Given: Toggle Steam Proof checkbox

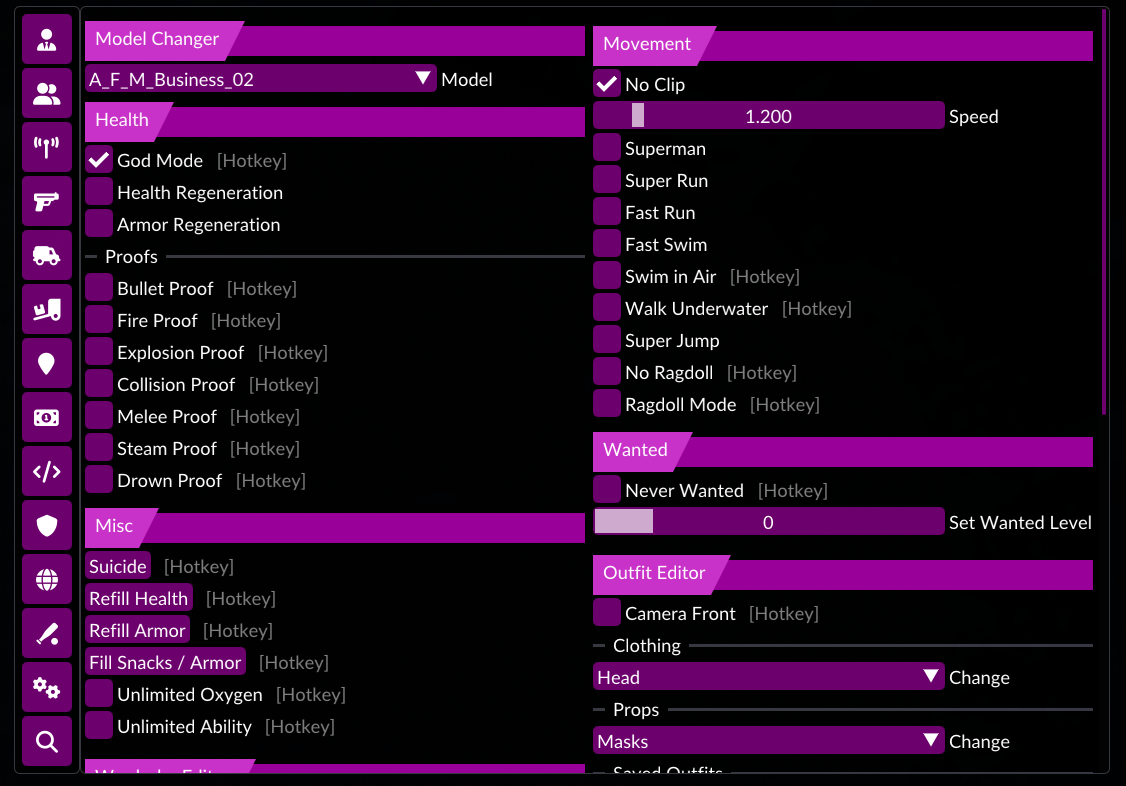Looking at the screenshot, I should point(99,449).
